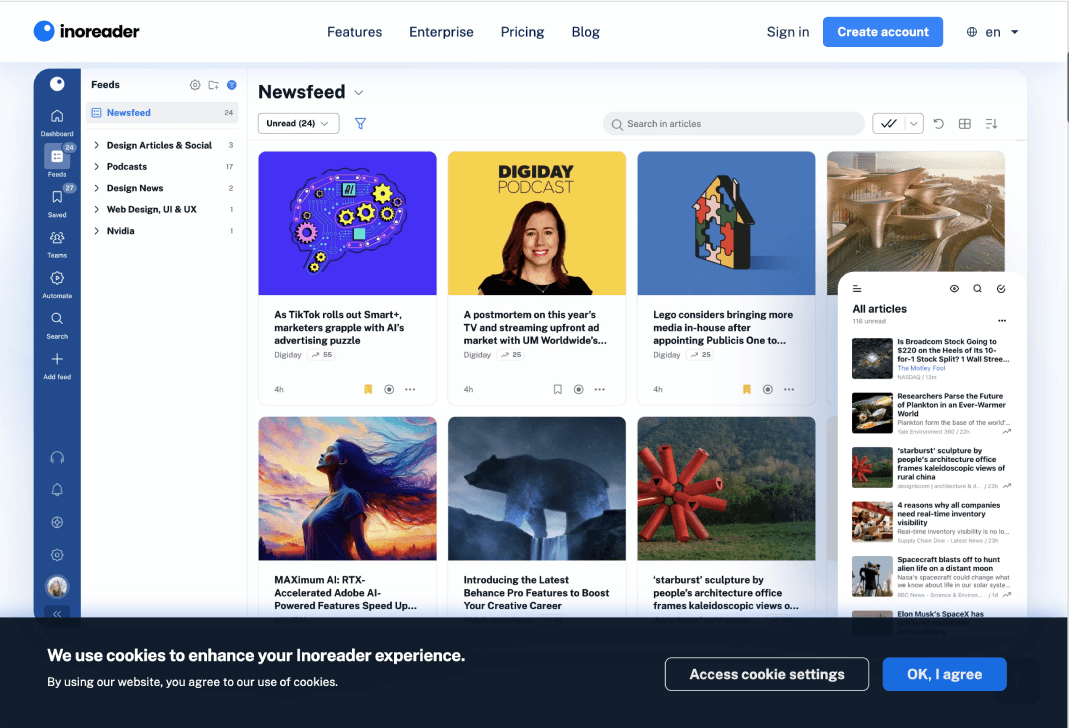Viewport: 1069px width, 728px height.
Task: Open the Dashboard sidebar icon
Action: tap(57, 116)
